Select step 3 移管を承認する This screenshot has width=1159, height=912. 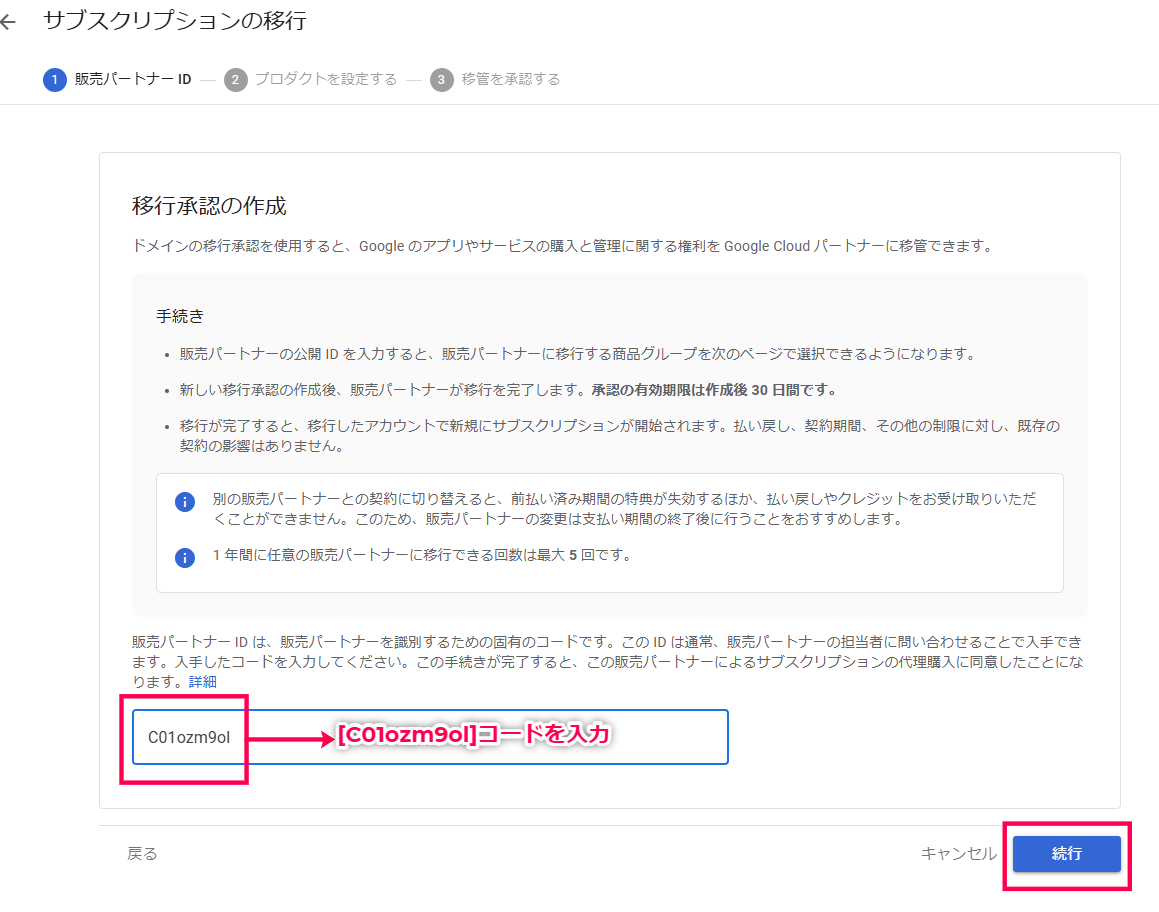[495, 79]
